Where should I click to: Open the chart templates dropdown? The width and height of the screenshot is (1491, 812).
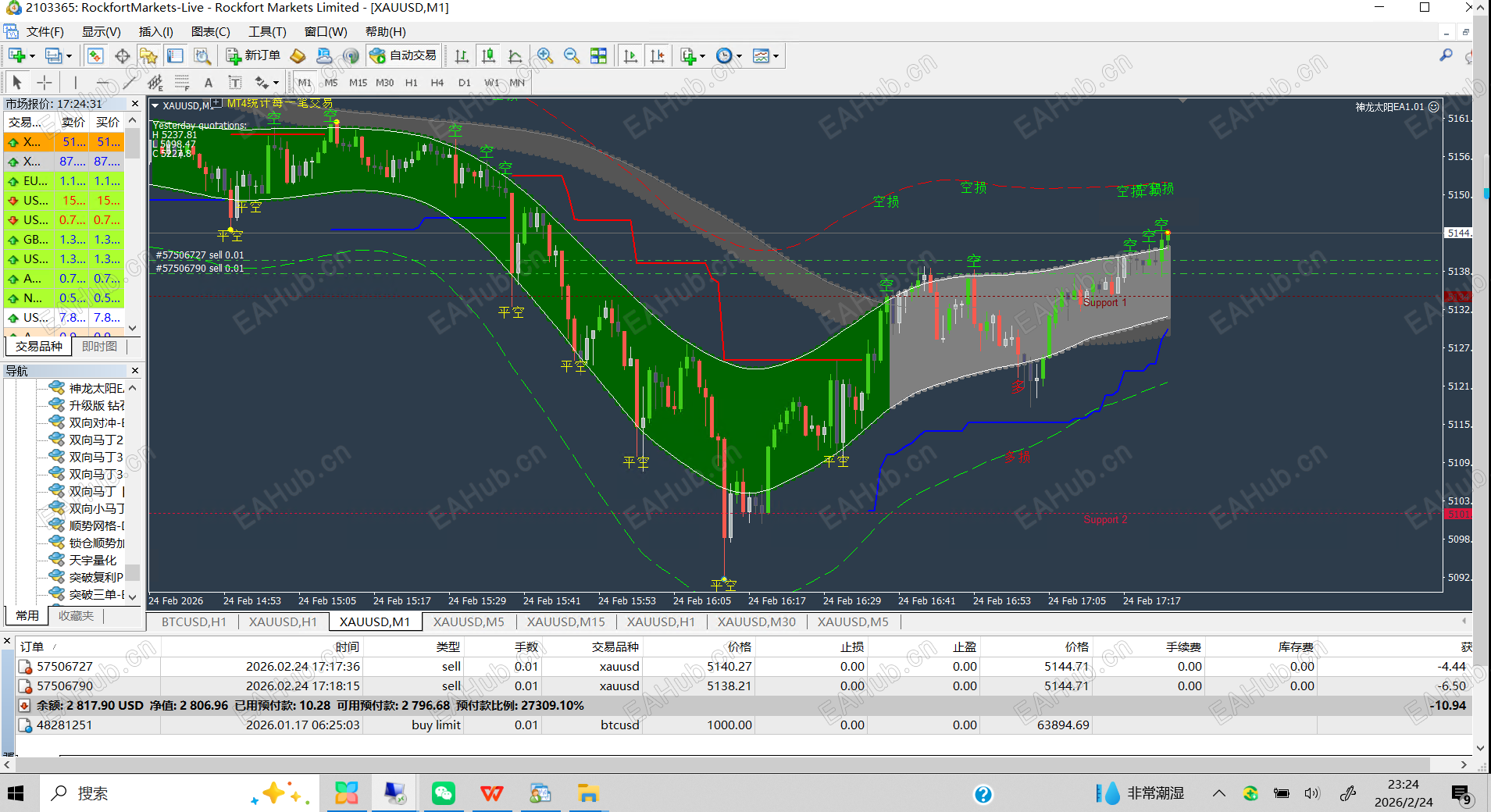[765, 55]
